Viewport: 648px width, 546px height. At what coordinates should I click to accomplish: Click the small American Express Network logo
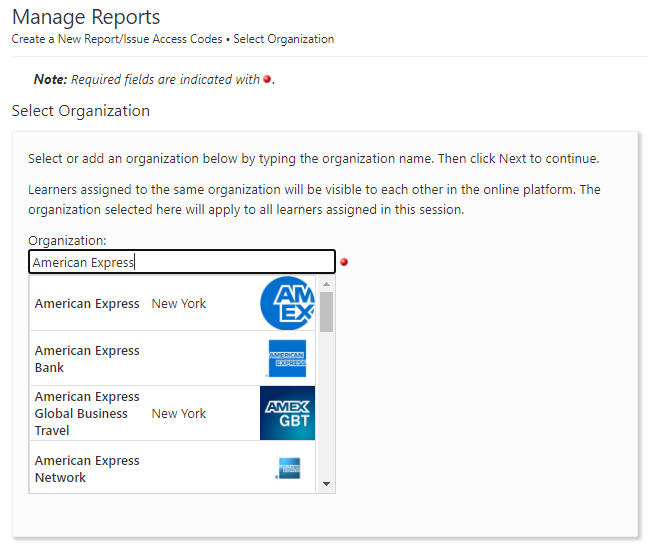288,468
